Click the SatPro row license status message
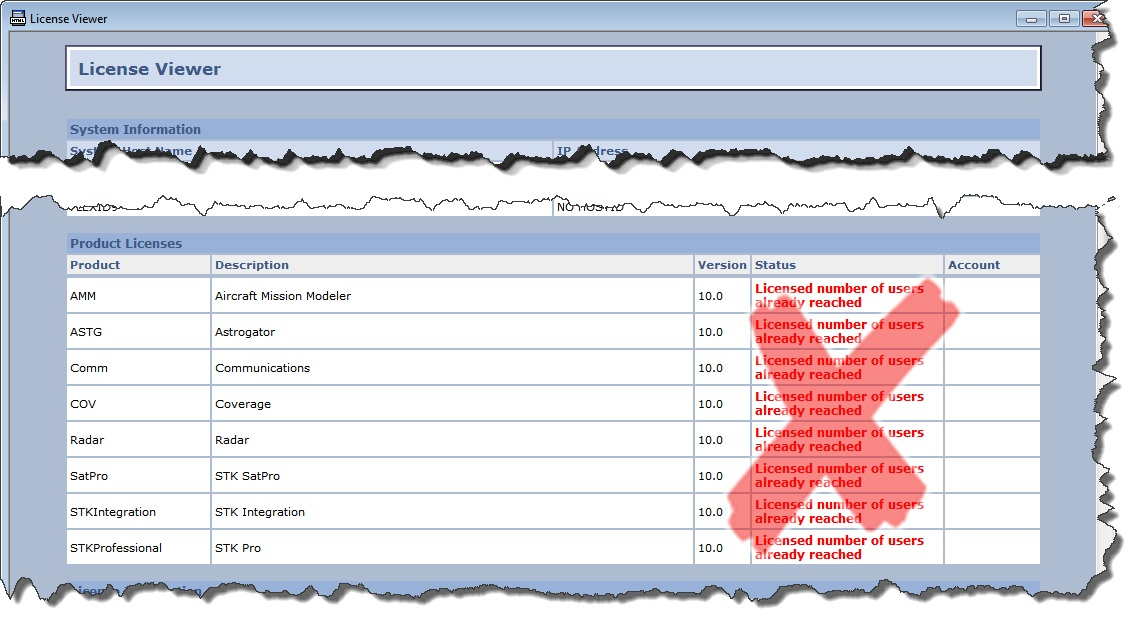The image size is (1138, 624). (839, 475)
